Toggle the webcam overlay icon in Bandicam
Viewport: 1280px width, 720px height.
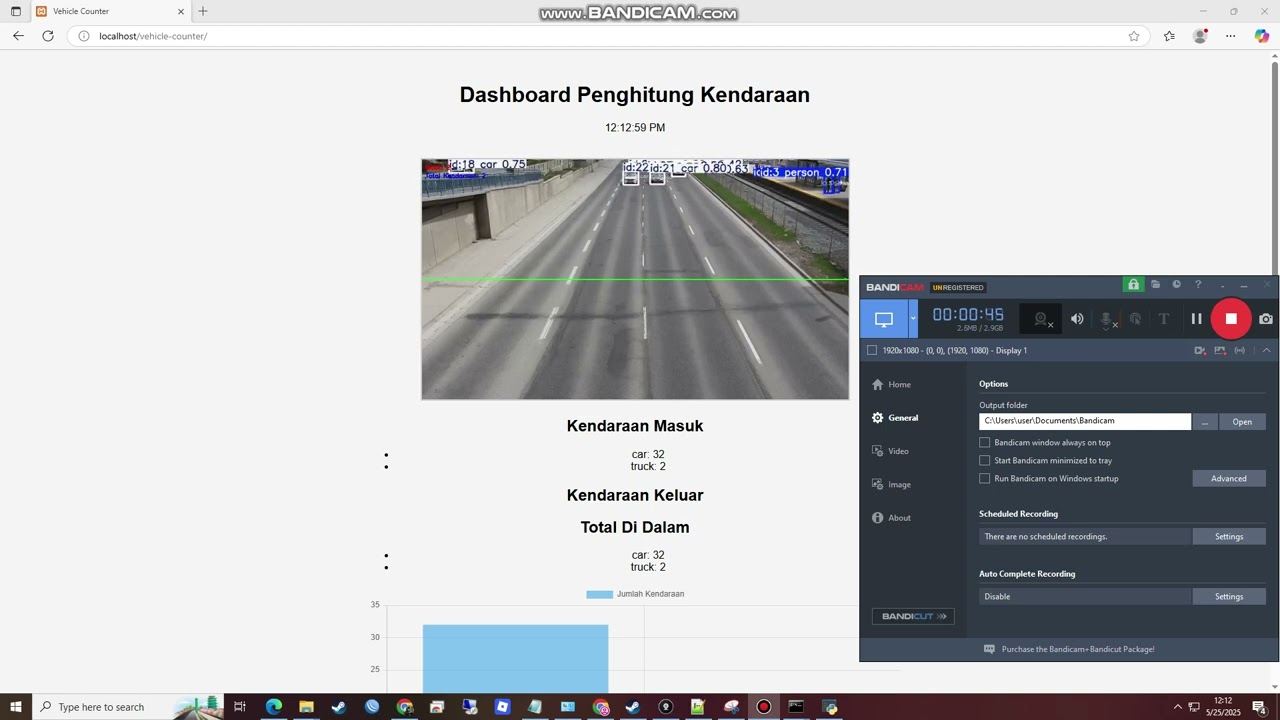tap(1042, 319)
